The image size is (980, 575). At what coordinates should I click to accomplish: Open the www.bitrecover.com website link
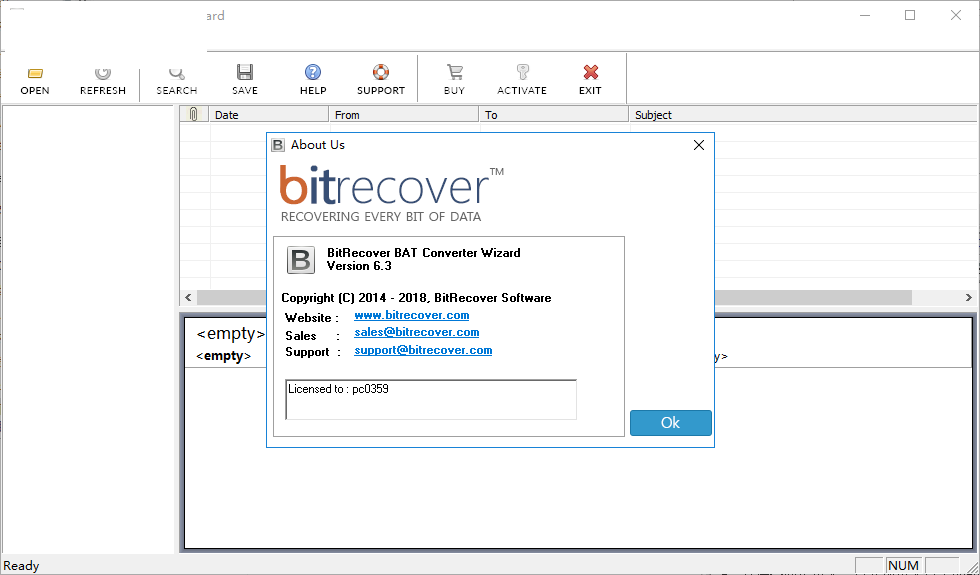click(x=411, y=316)
